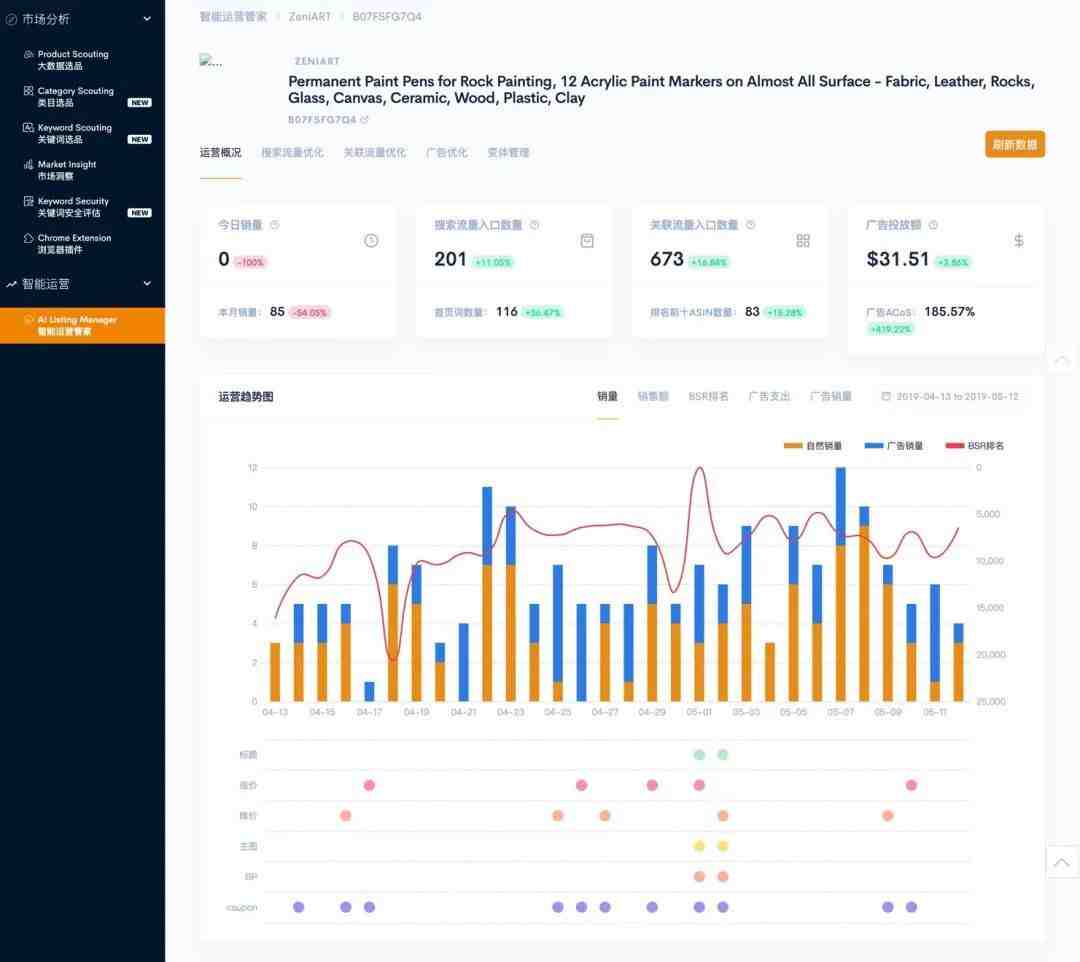
Task: Collapse the 市场分析 sidebar section
Action: pos(147,19)
